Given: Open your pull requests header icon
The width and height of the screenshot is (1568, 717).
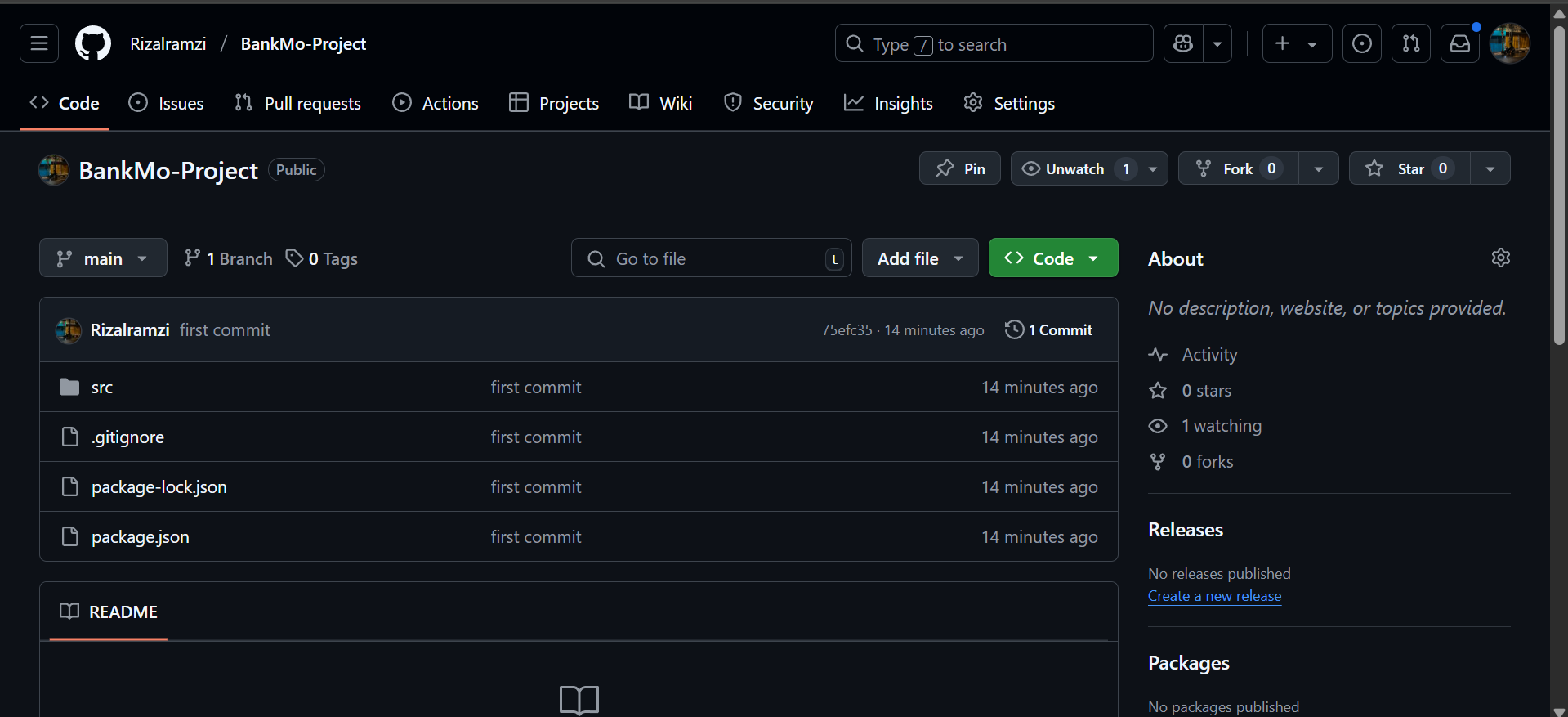Looking at the screenshot, I should click(1411, 43).
